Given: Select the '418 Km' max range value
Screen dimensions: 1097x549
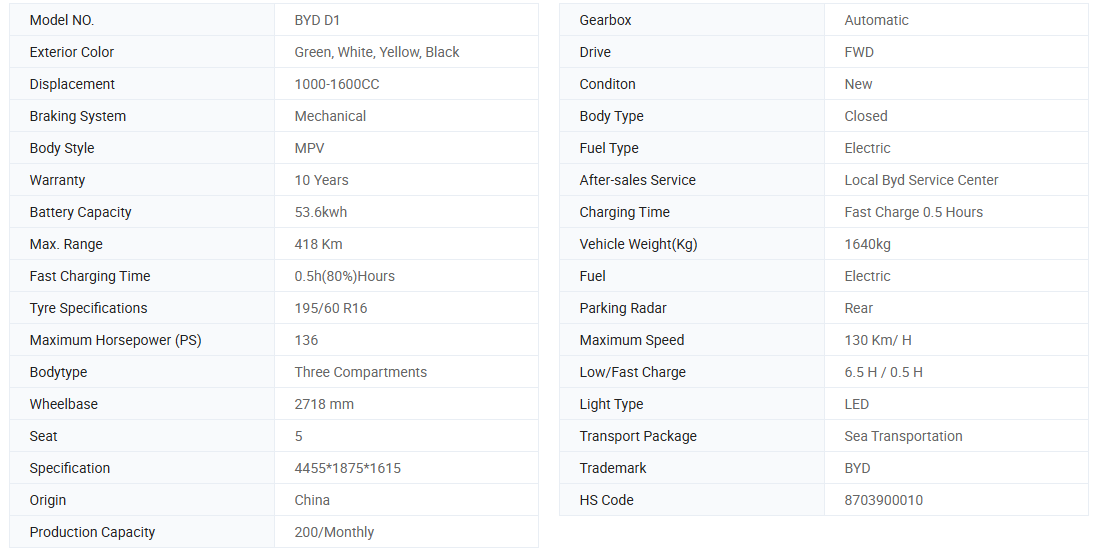Looking at the screenshot, I should click(319, 244).
